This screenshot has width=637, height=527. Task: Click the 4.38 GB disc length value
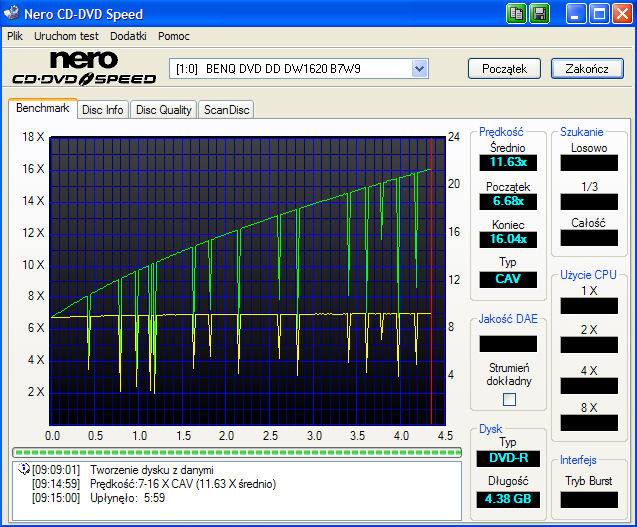[x=508, y=499]
